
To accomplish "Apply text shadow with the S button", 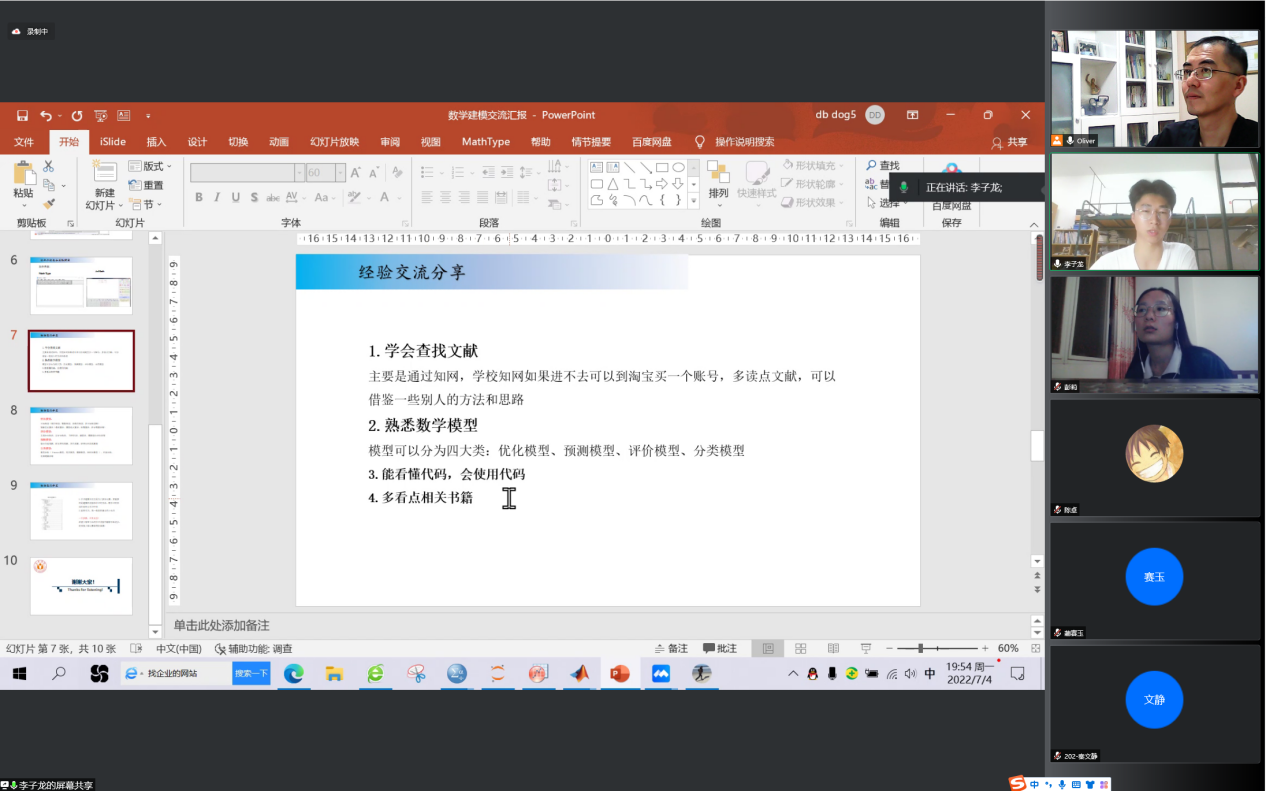I will 255,197.
